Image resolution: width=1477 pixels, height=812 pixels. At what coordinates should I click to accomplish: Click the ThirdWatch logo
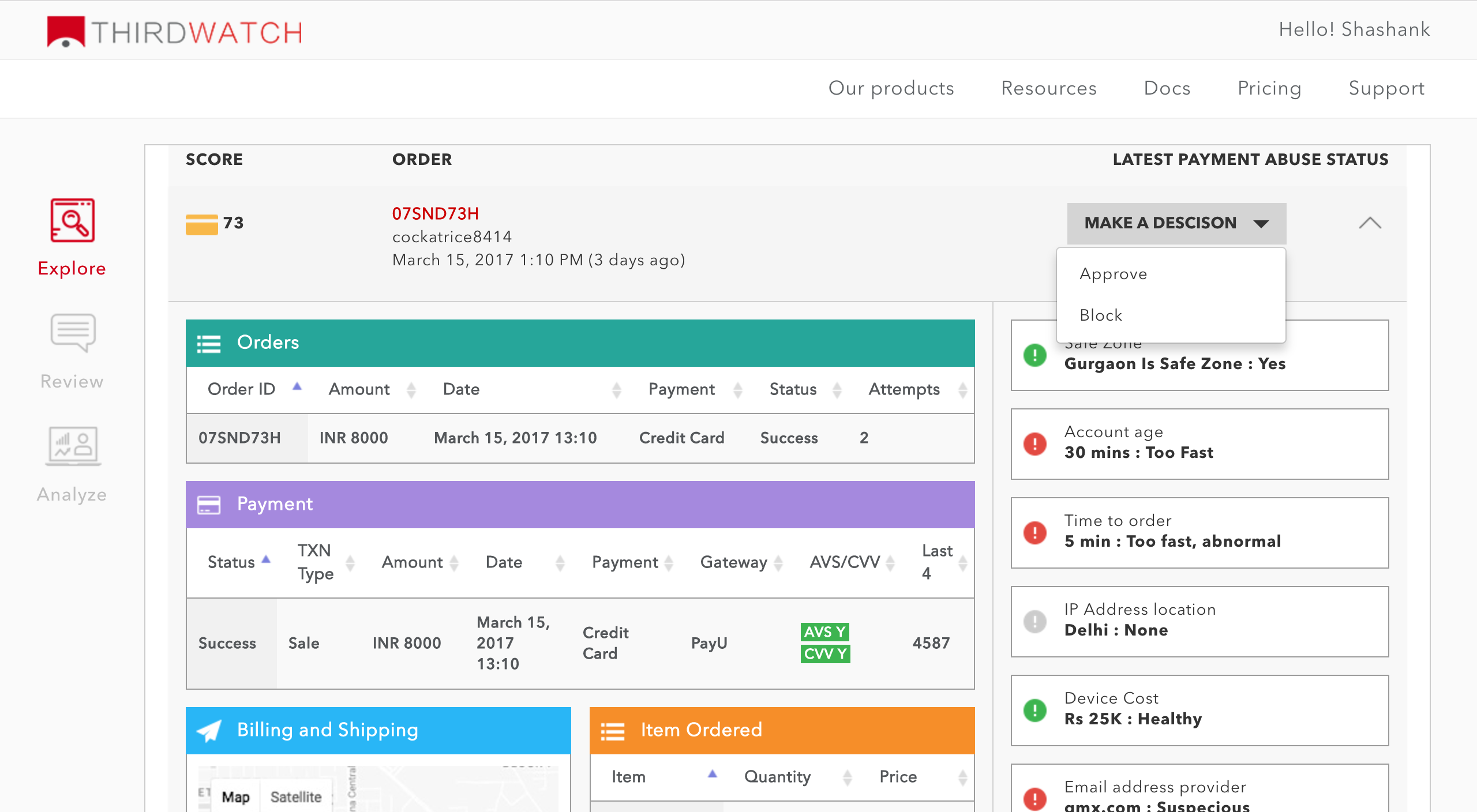click(174, 32)
